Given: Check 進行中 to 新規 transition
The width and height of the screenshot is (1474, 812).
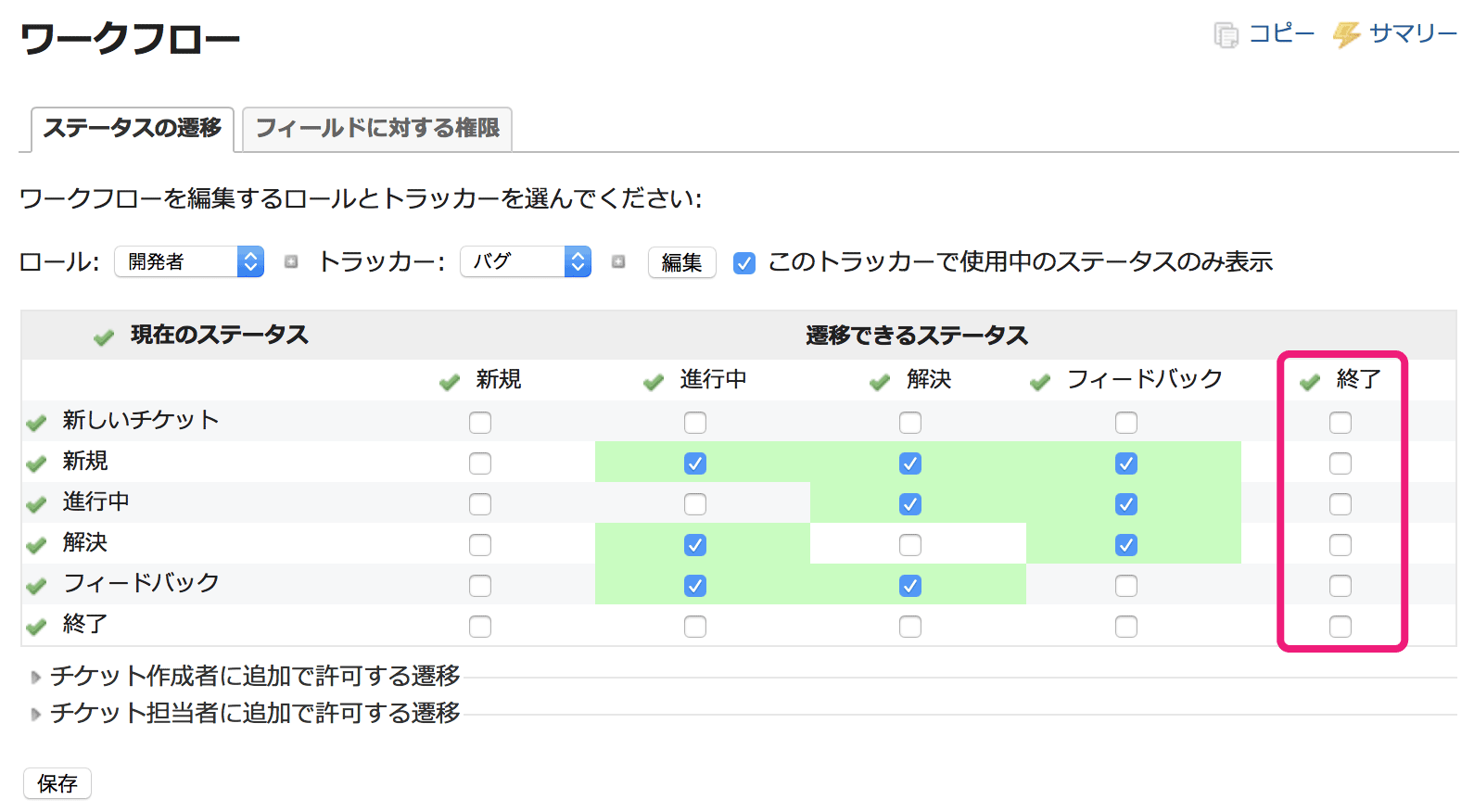Looking at the screenshot, I should tap(480, 504).
